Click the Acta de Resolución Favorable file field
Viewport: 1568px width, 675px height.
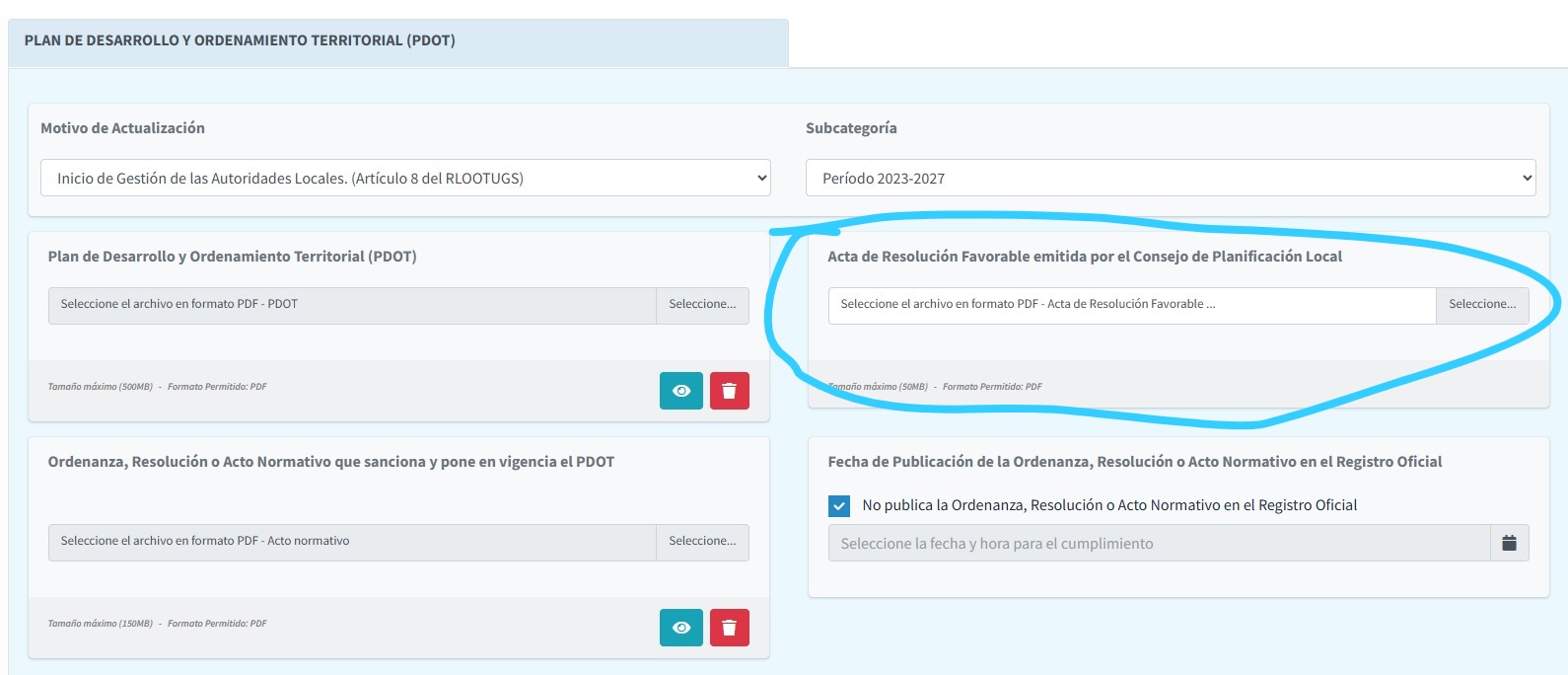point(1131,305)
